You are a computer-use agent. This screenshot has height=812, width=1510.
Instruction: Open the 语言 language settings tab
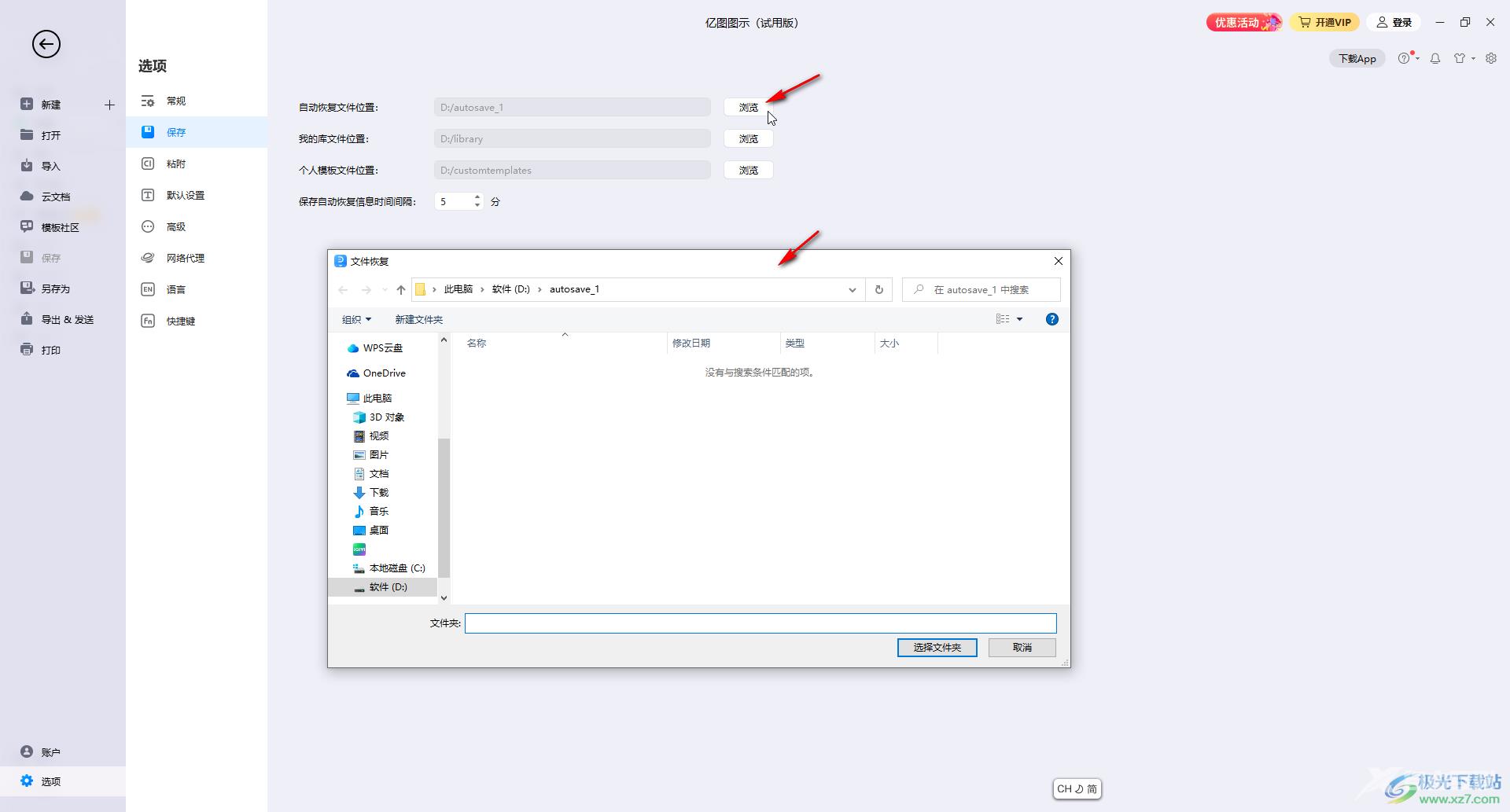coord(197,289)
